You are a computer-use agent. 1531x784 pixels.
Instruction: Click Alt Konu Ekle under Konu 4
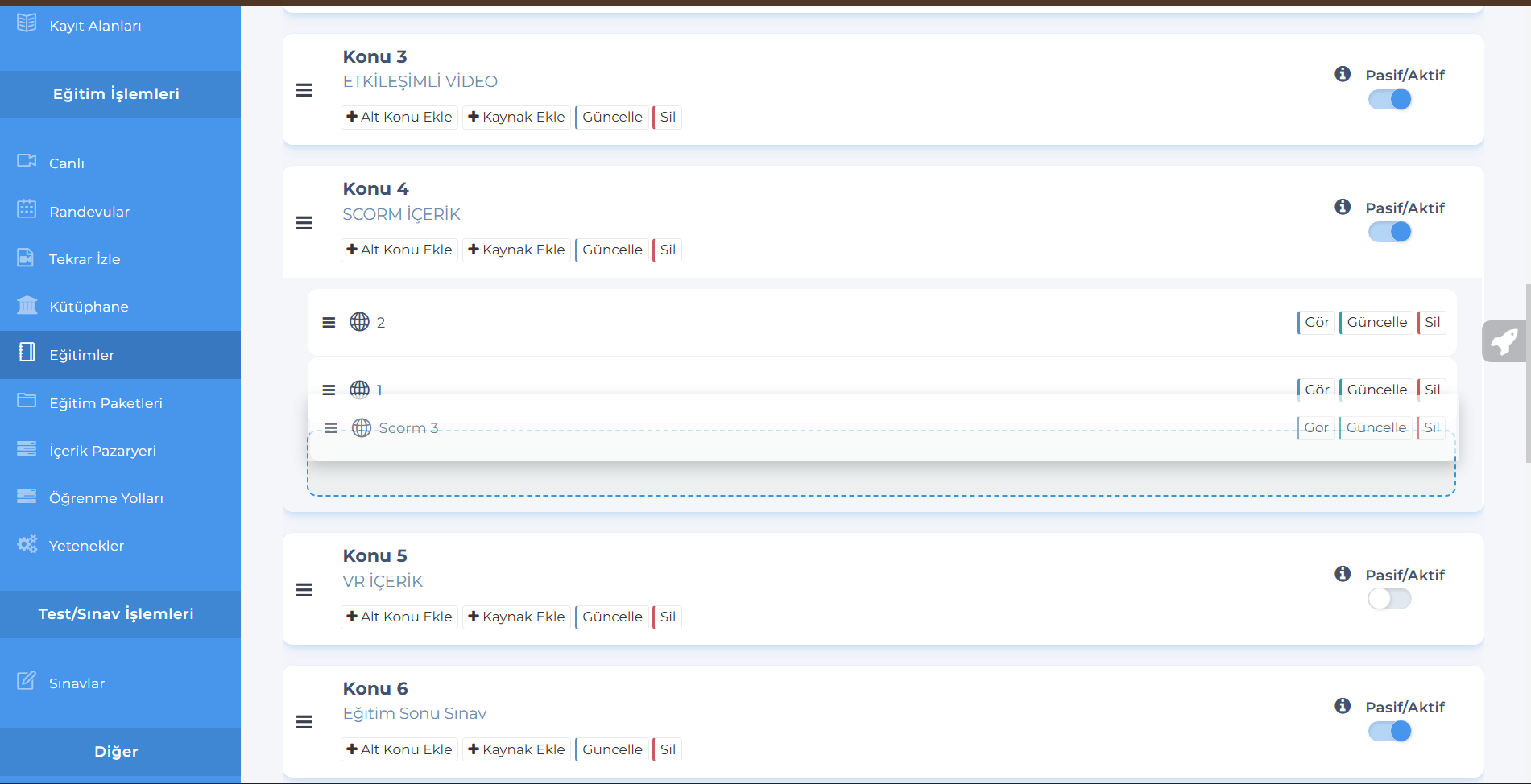point(399,250)
